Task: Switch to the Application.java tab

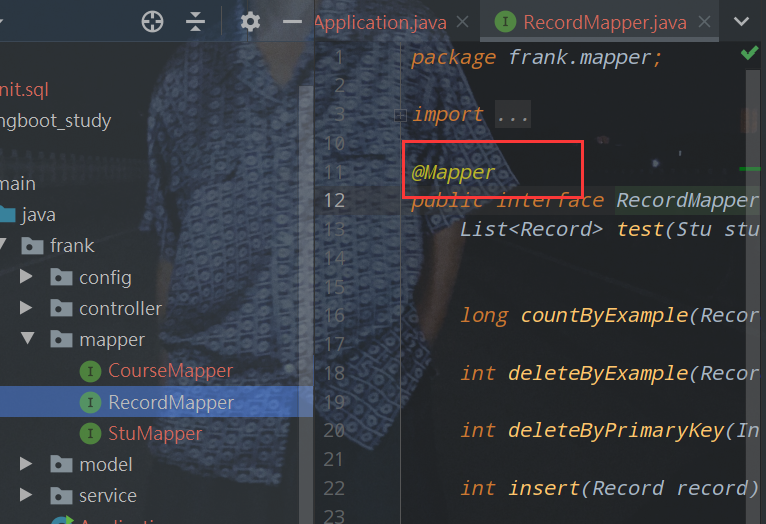Action: pyautogui.click(x=381, y=22)
